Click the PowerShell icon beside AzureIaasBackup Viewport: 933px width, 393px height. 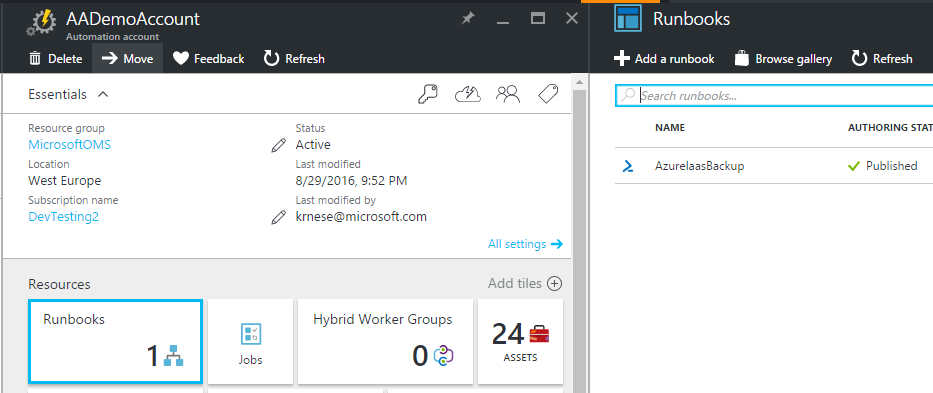627,166
